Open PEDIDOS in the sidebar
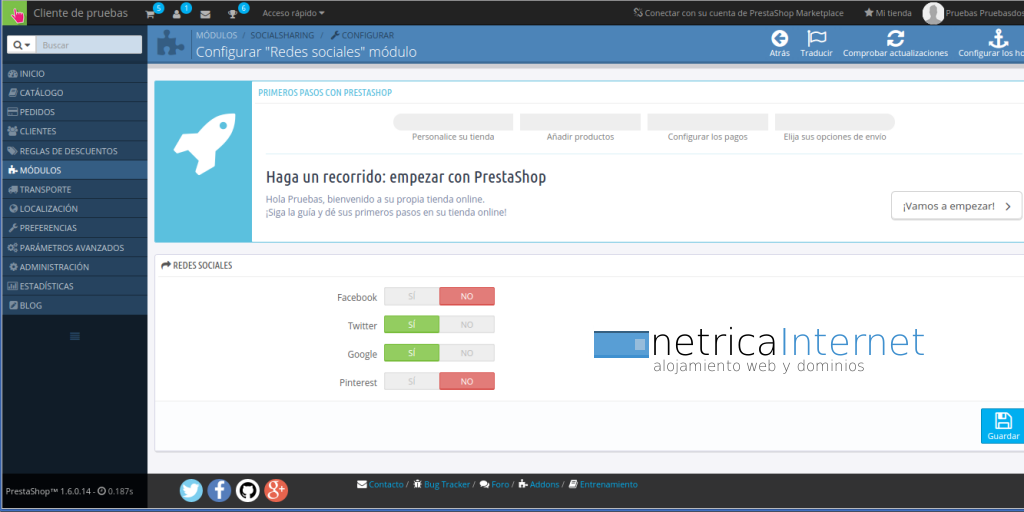The width and height of the screenshot is (1024, 512). [x=74, y=112]
